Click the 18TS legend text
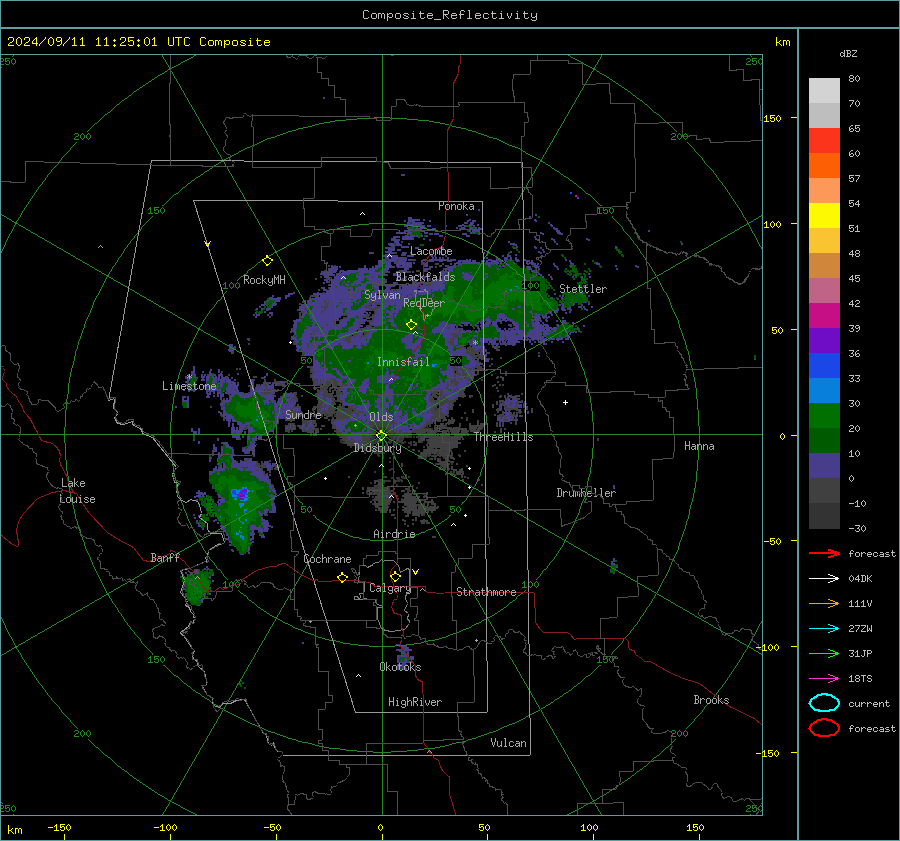900x841 pixels. point(860,679)
